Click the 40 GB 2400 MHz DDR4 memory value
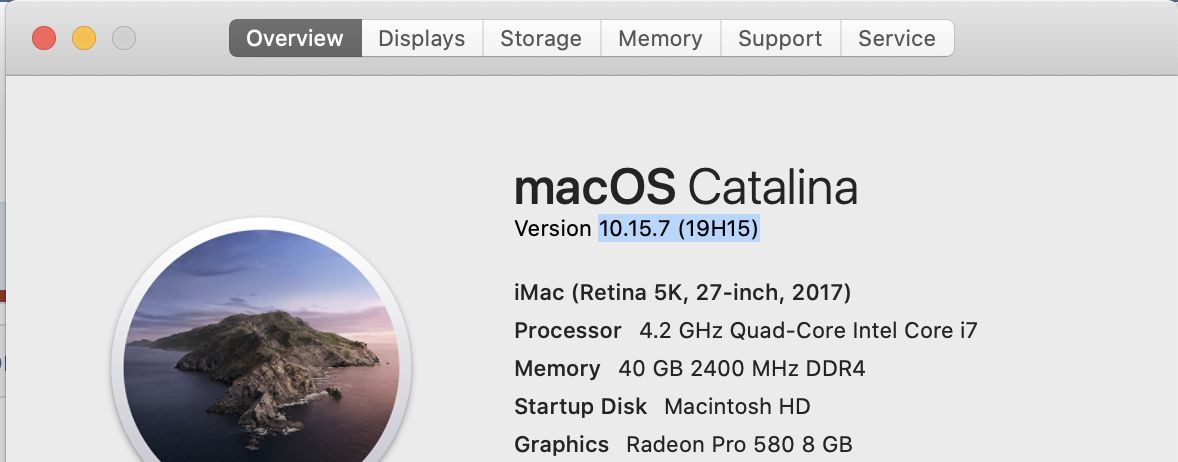This screenshot has height=462, width=1178. click(742, 369)
